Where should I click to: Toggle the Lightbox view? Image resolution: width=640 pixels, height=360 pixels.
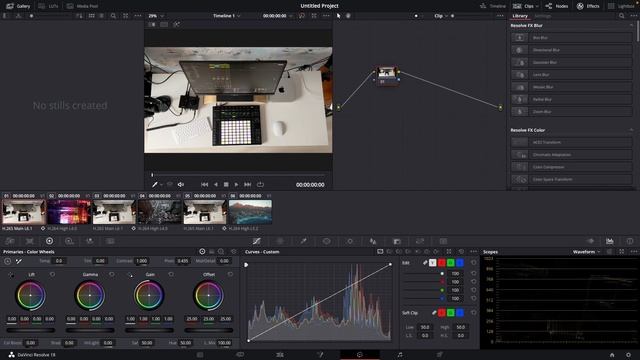pos(621,6)
